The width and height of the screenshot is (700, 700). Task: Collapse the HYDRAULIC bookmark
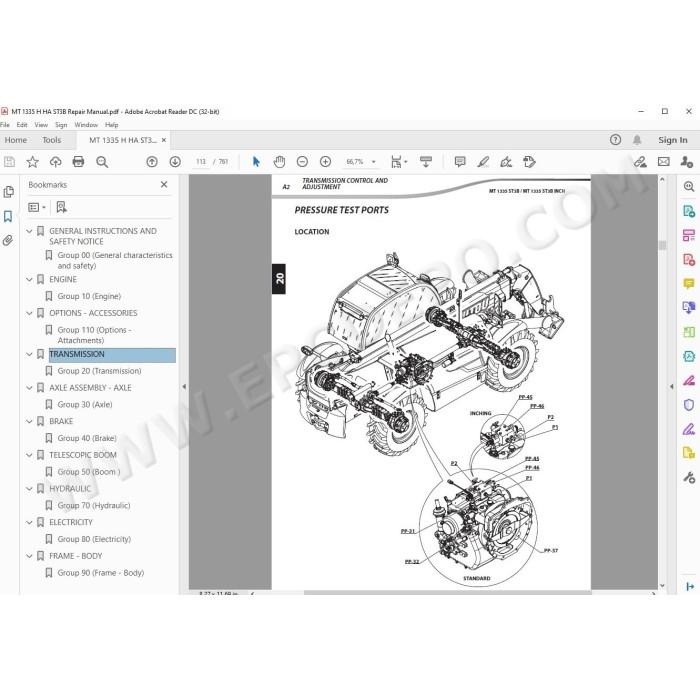[29, 488]
